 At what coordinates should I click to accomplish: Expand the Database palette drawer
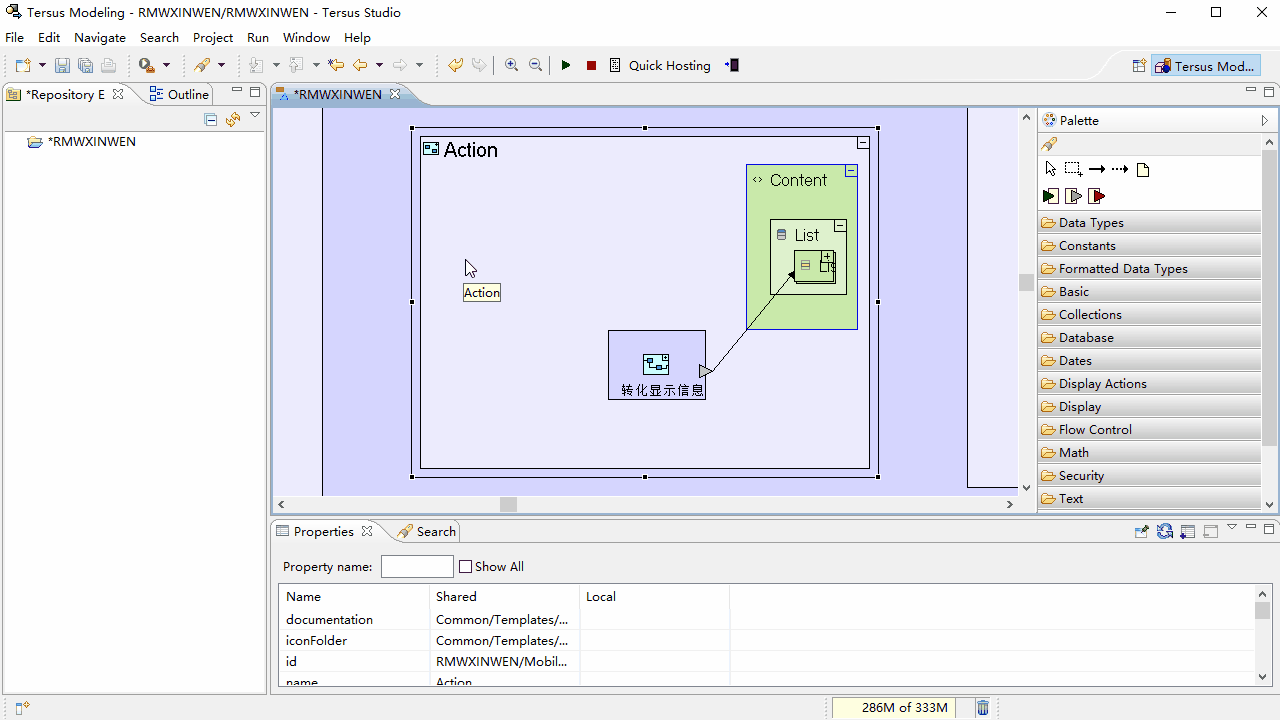[x=1086, y=338]
